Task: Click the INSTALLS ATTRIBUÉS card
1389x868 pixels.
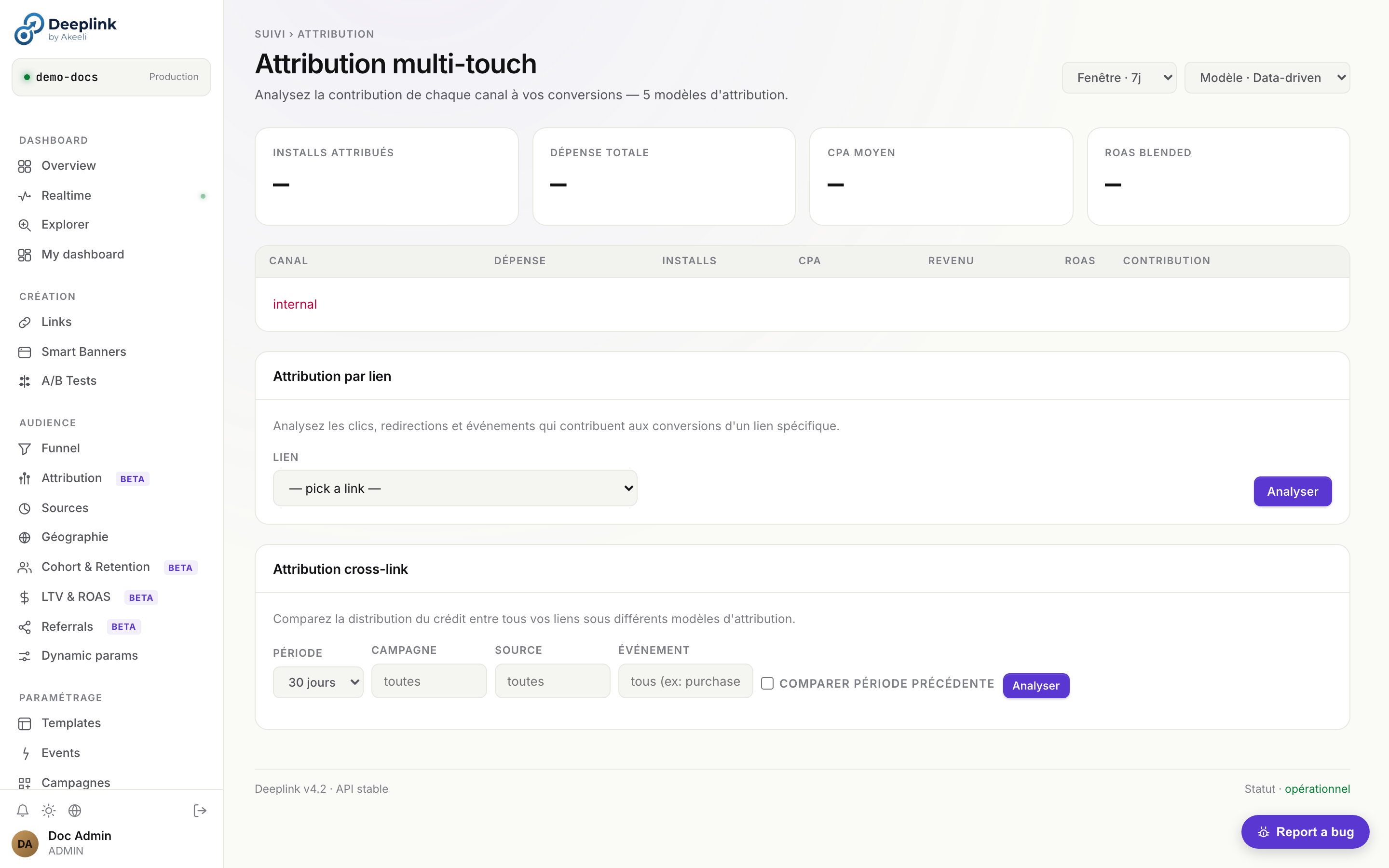Action: [386, 177]
